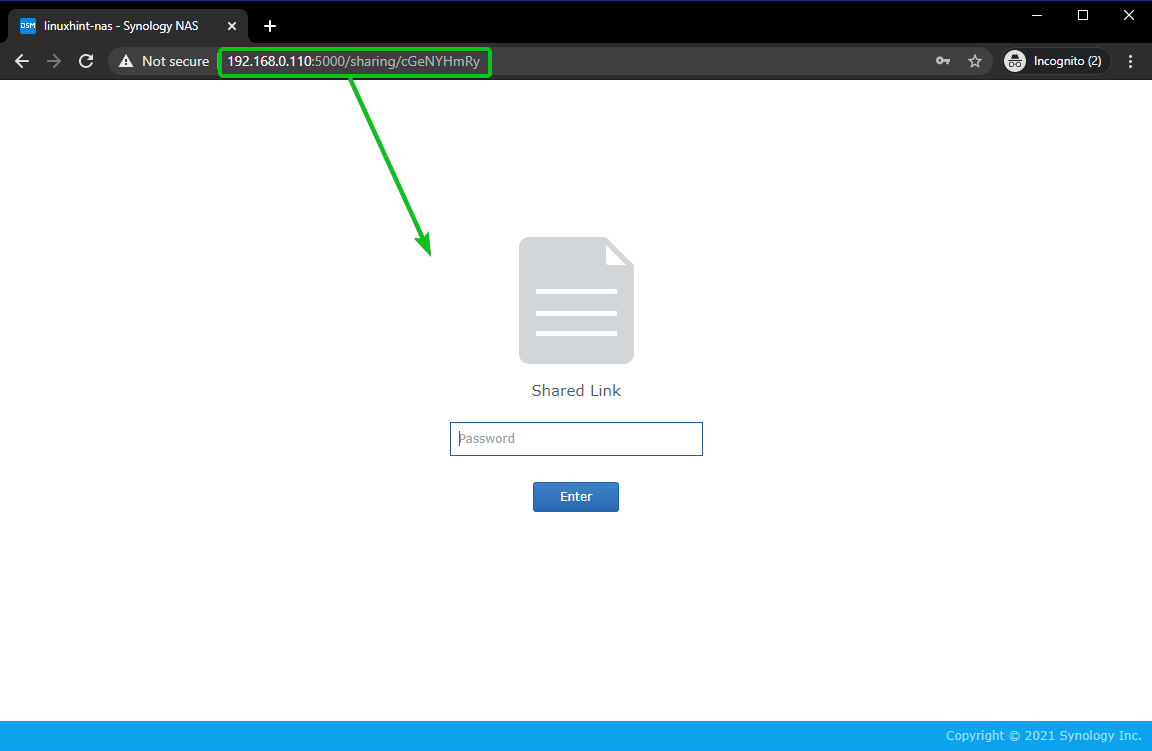
Task: Open a new tab with the plus button
Action: click(270, 26)
